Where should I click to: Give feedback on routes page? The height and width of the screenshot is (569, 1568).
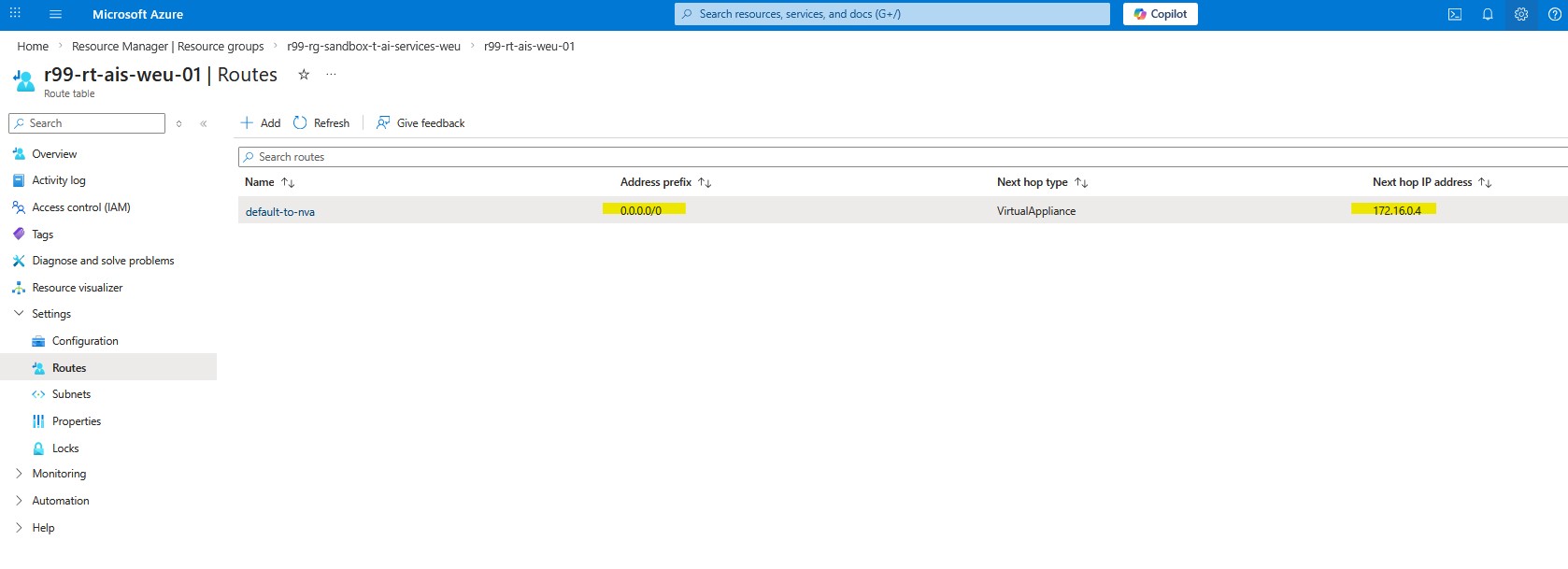(421, 123)
